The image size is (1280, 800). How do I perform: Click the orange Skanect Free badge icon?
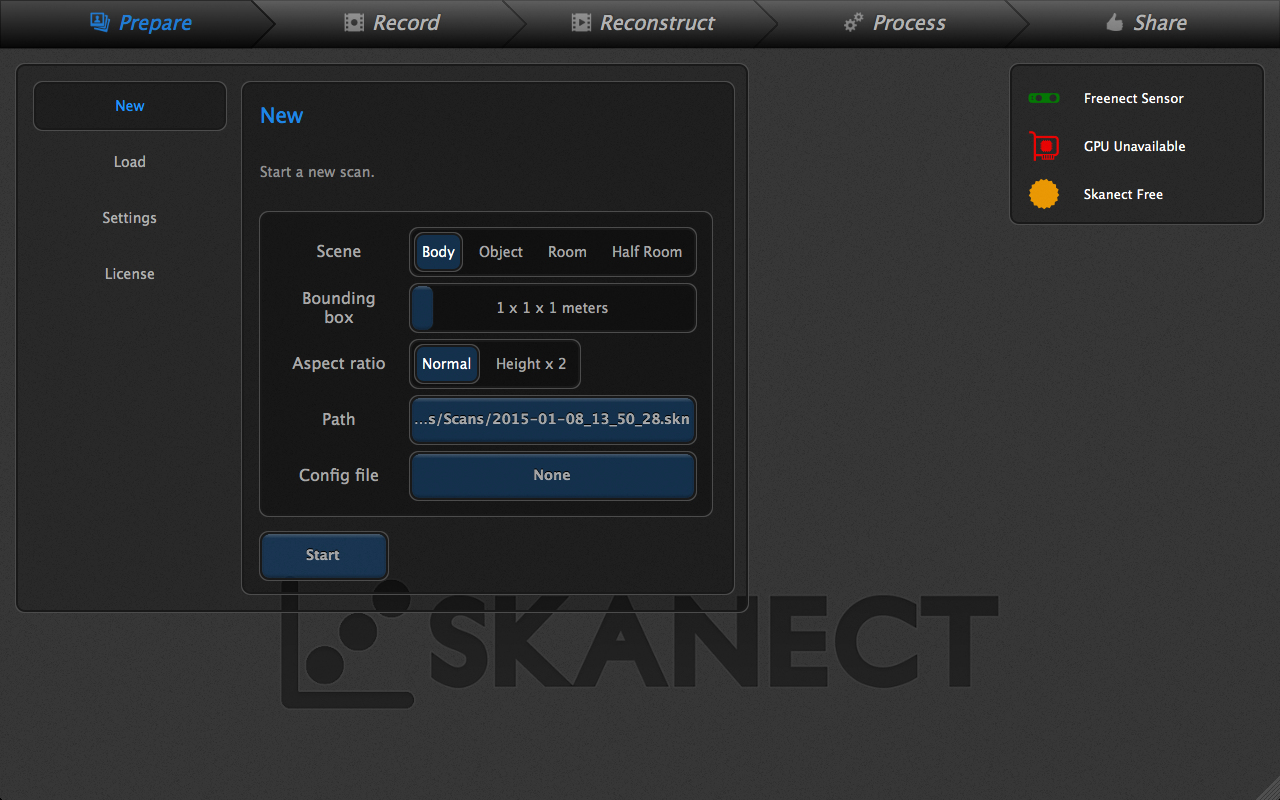click(1044, 194)
